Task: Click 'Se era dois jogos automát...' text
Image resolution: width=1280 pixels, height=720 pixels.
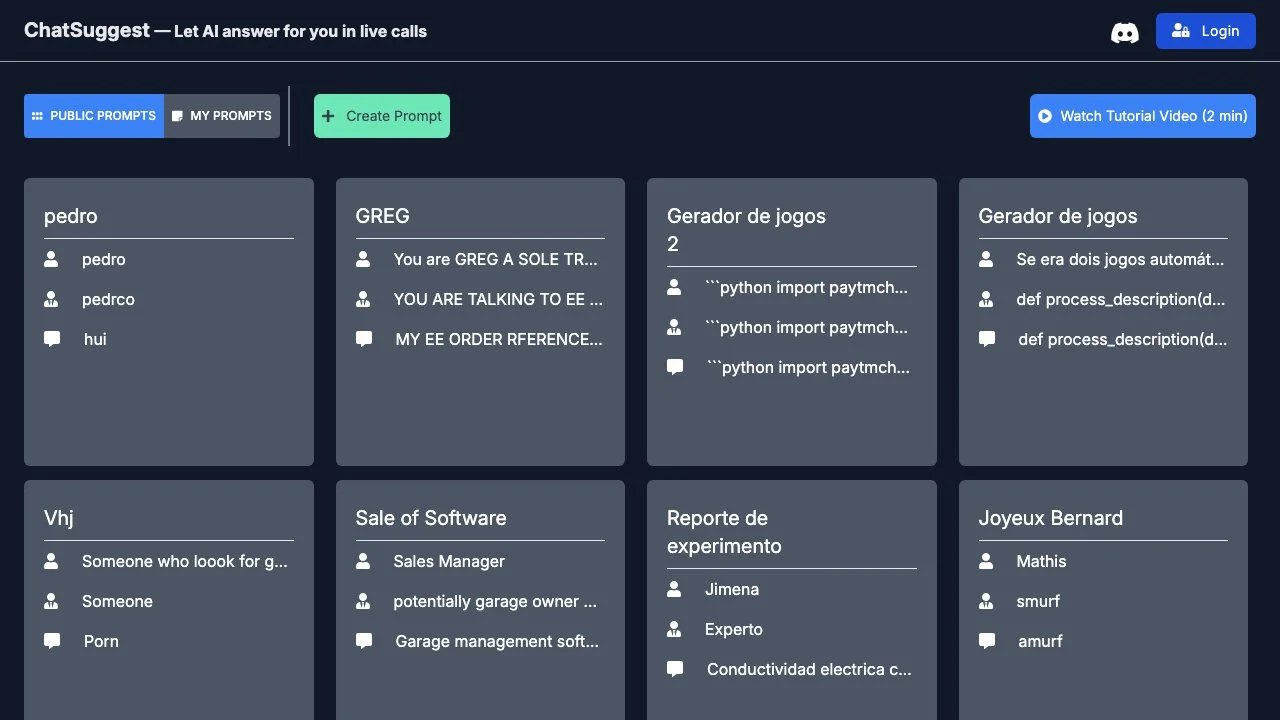Action: click(x=1120, y=259)
